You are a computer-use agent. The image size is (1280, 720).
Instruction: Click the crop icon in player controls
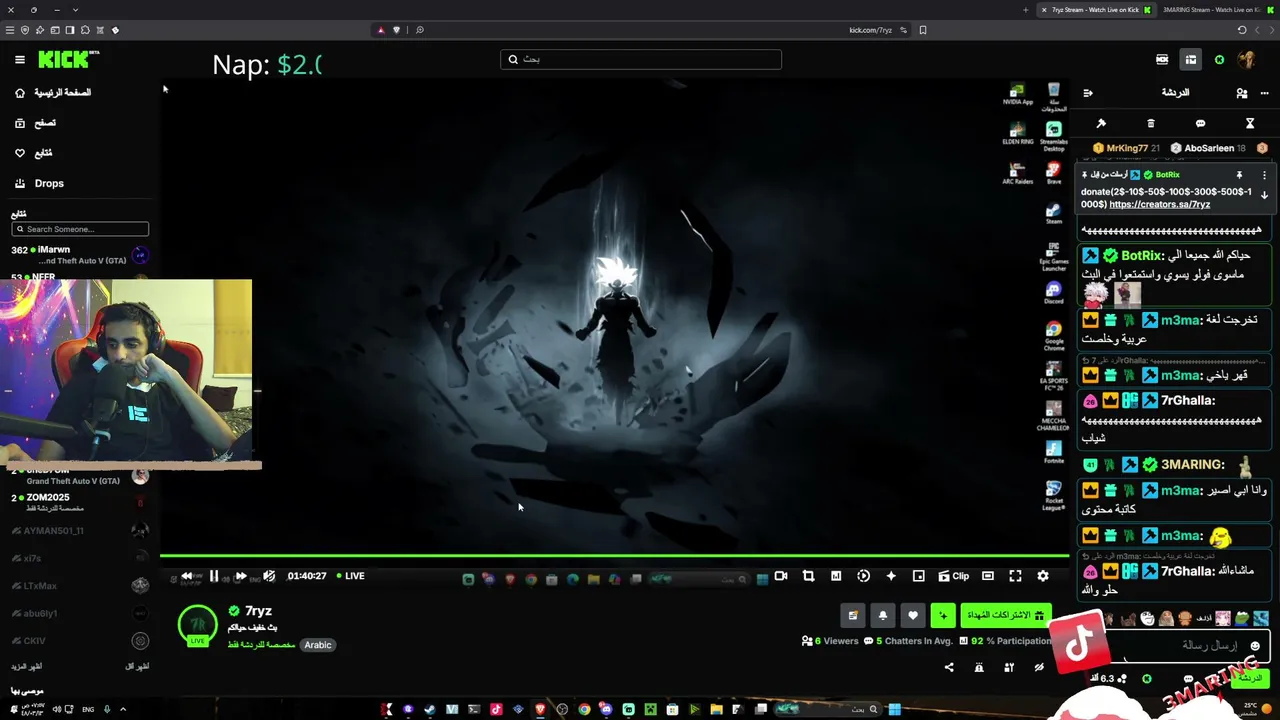pyautogui.click(x=808, y=576)
